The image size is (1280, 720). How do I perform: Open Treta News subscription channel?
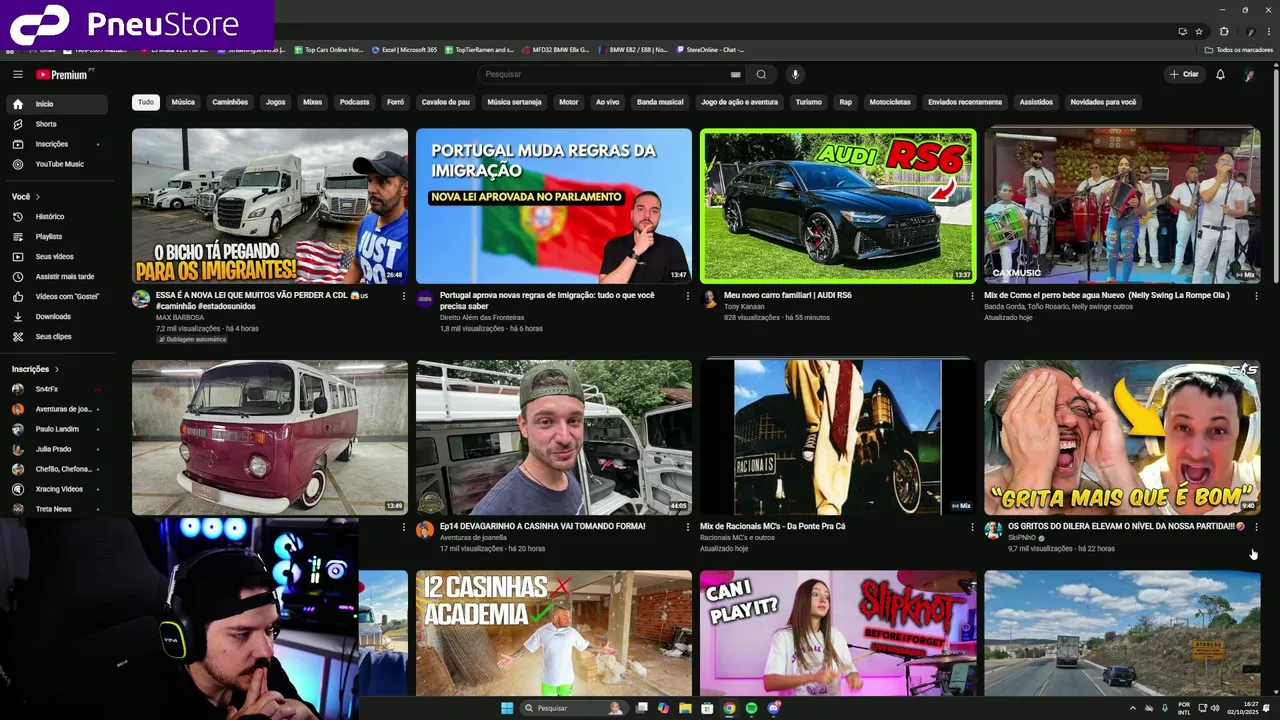coord(57,509)
